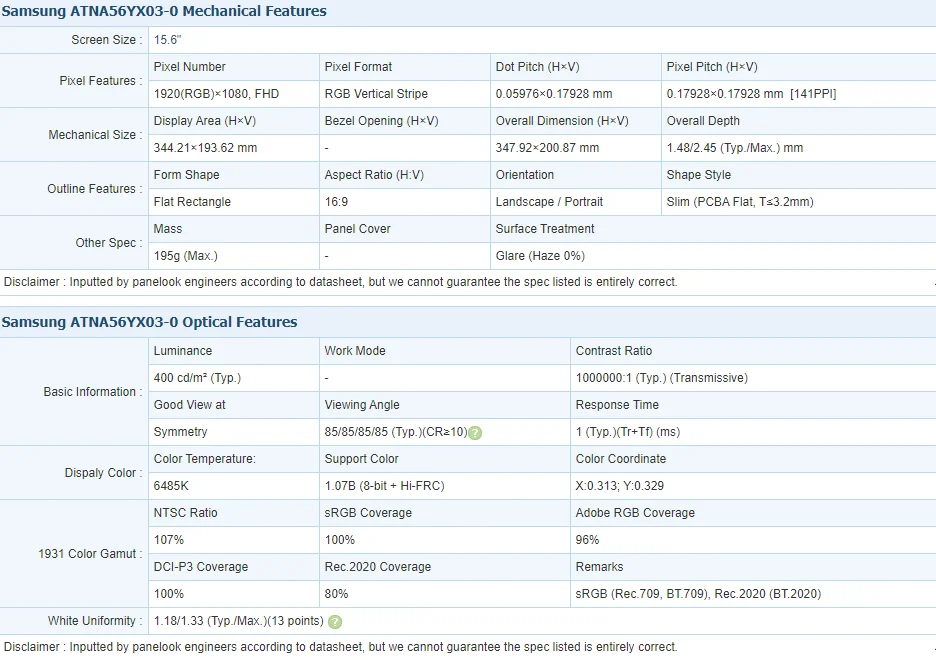
Task: Select the Glare (Haze 0%) surface treatment
Action: (x=540, y=256)
